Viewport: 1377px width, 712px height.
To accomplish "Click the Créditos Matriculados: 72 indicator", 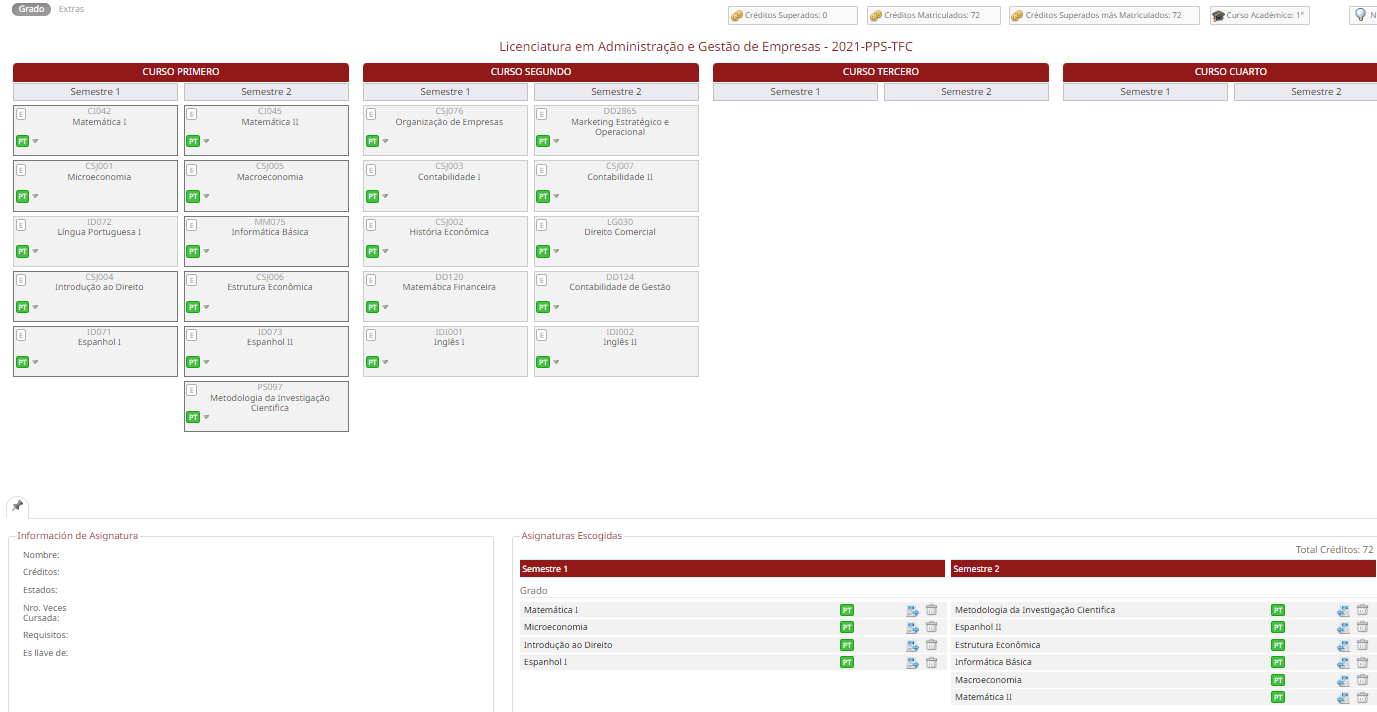I will (x=932, y=16).
